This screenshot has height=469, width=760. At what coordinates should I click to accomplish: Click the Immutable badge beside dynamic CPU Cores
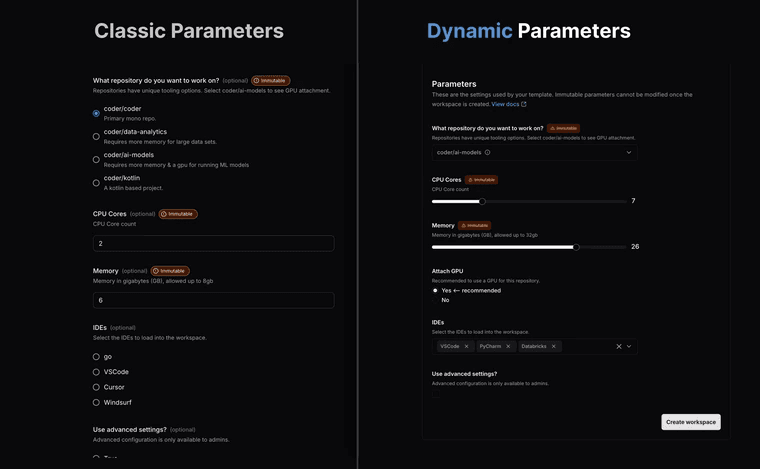tap(481, 180)
